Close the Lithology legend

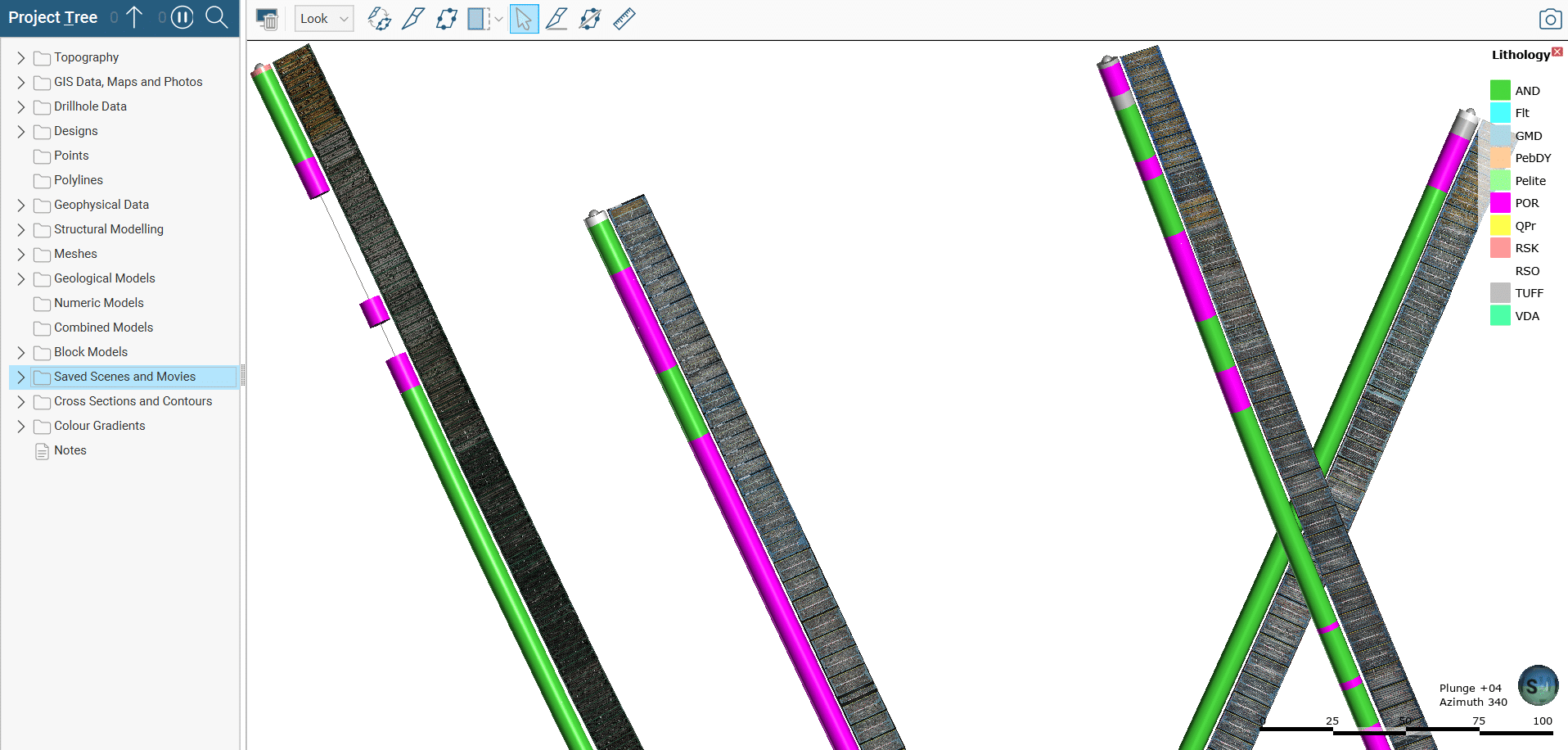1557,52
